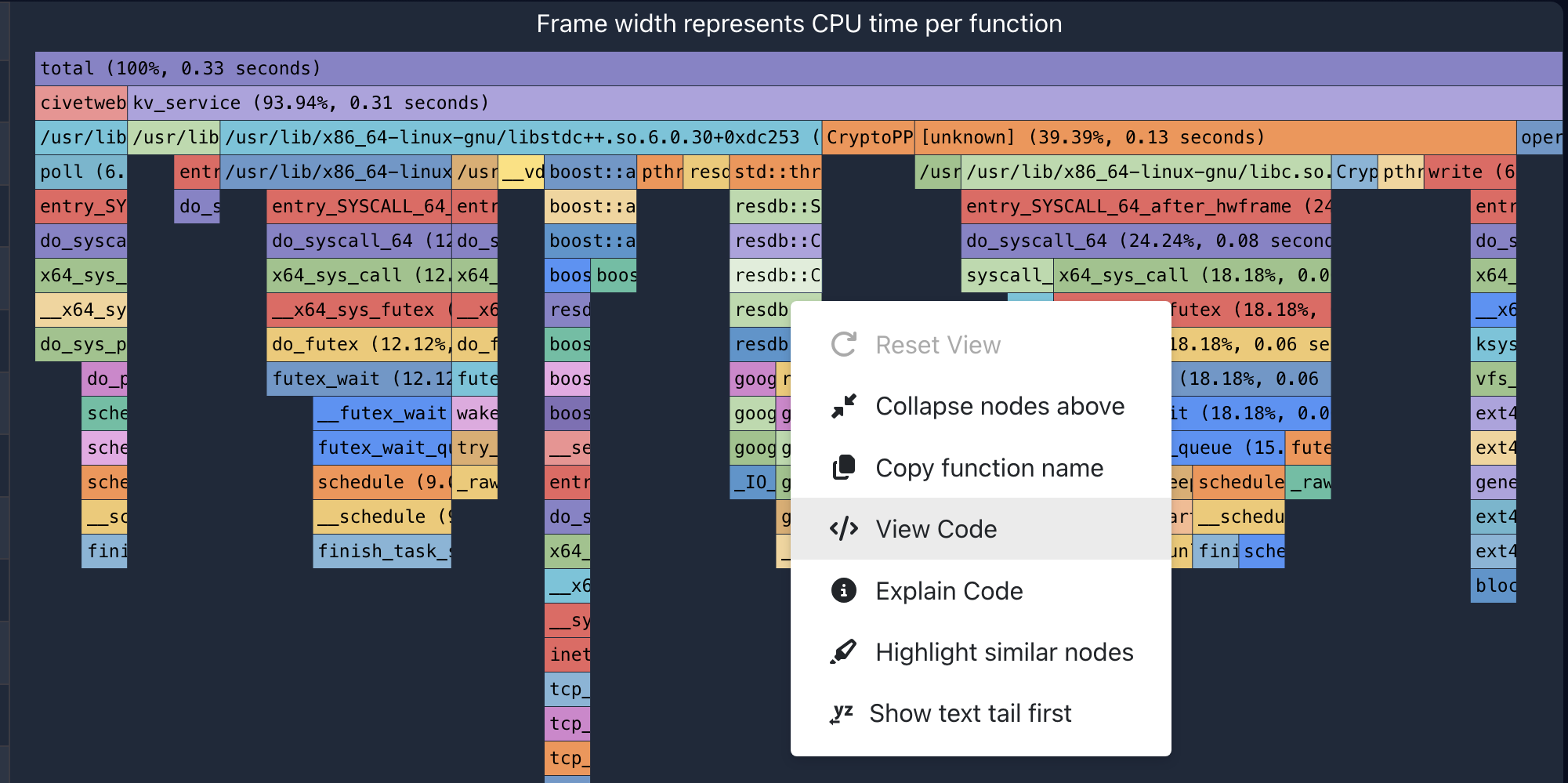
Task: Click the do_futex (12.12% frame
Action: click(359, 344)
